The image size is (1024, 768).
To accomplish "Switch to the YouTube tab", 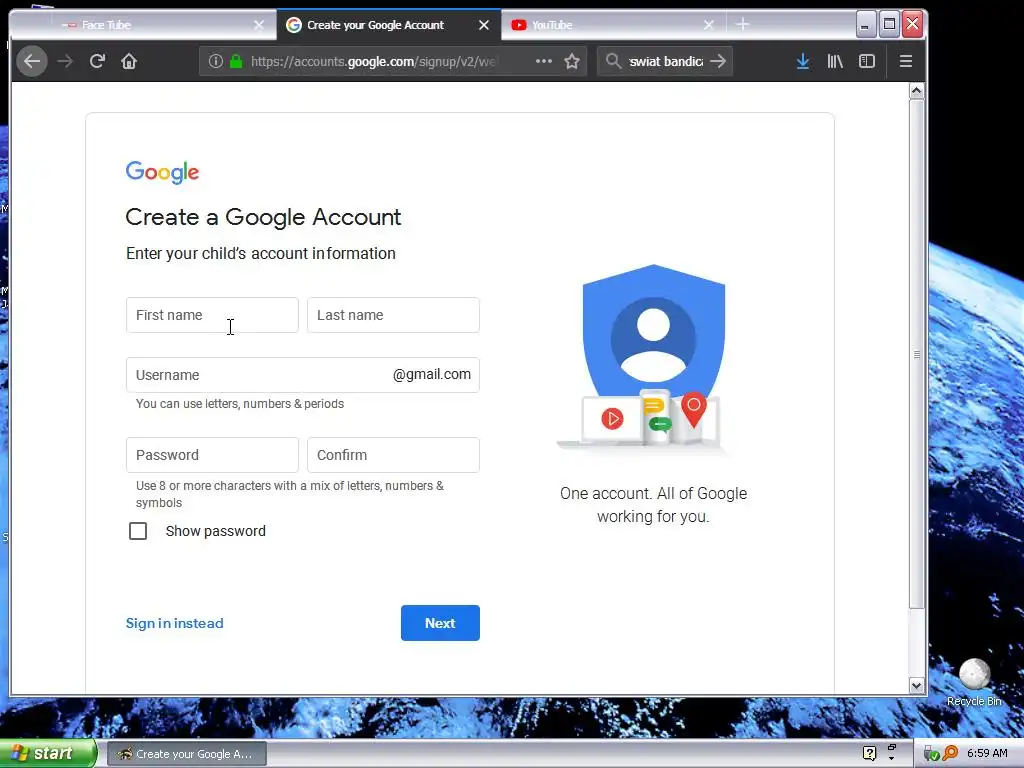I will click(x=614, y=25).
